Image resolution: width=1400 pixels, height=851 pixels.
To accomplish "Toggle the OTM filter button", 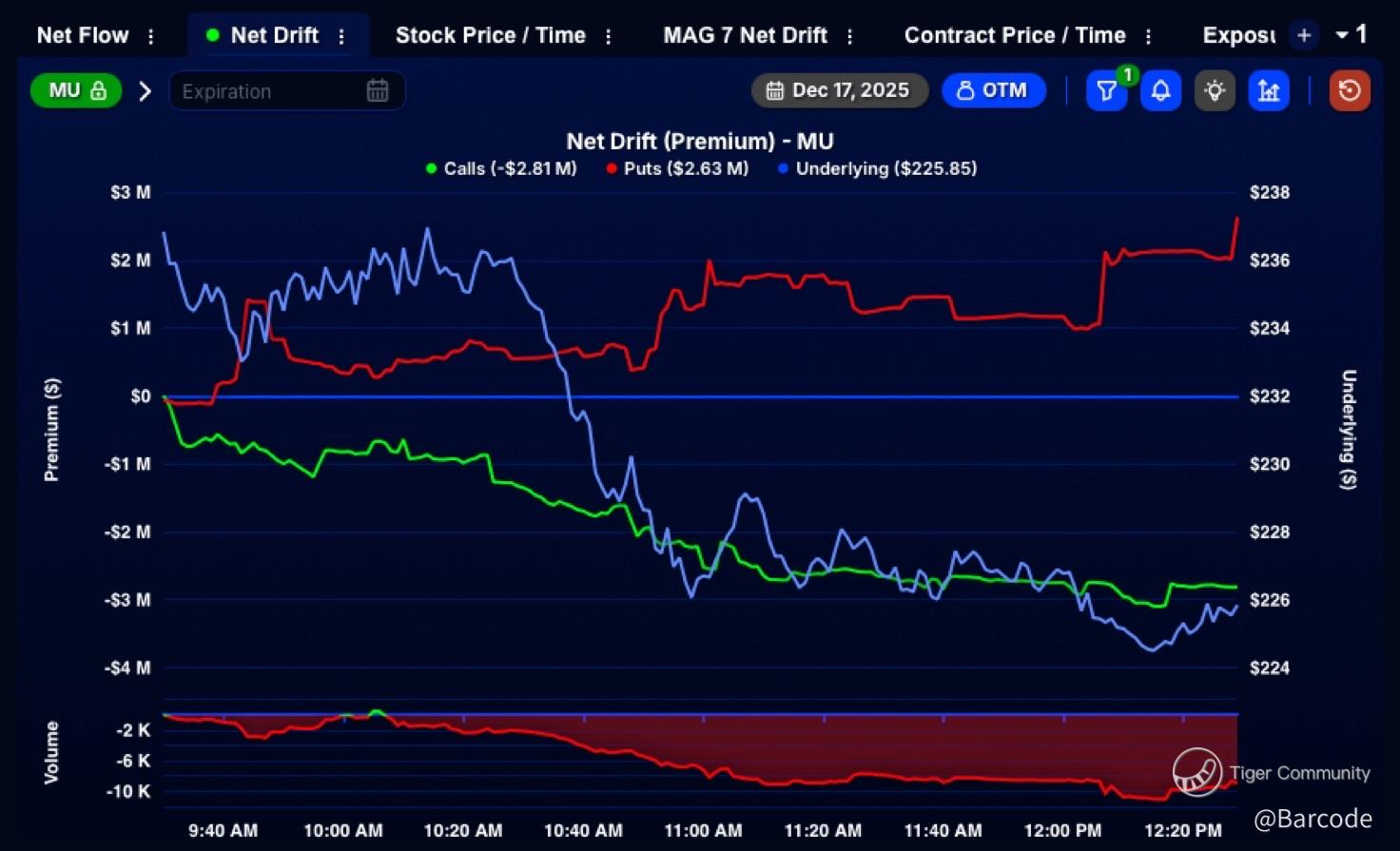I will (x=994, y=90).
